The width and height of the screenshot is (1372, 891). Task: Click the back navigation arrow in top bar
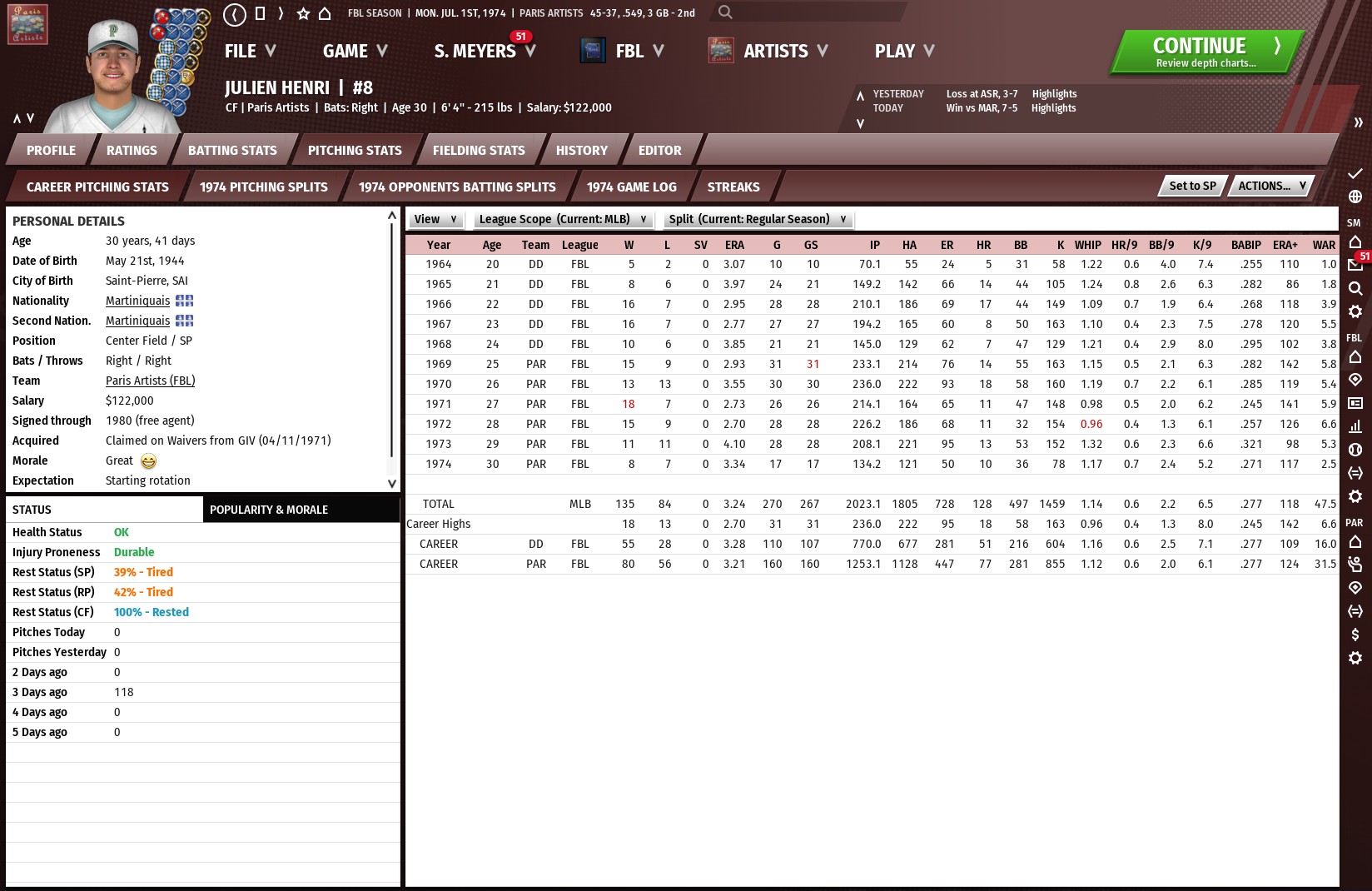(x=235, y=13)
